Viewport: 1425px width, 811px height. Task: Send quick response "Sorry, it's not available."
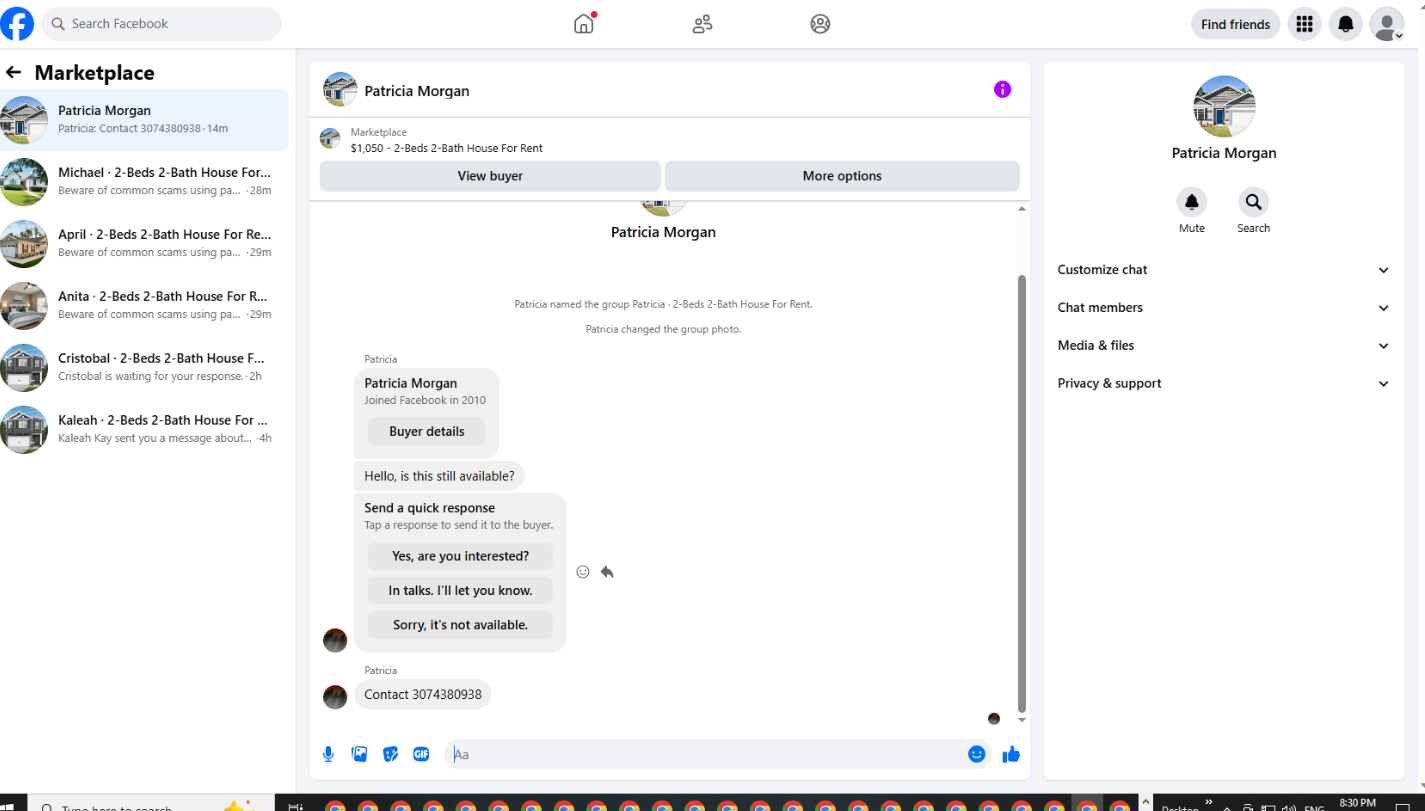point(461,625)
